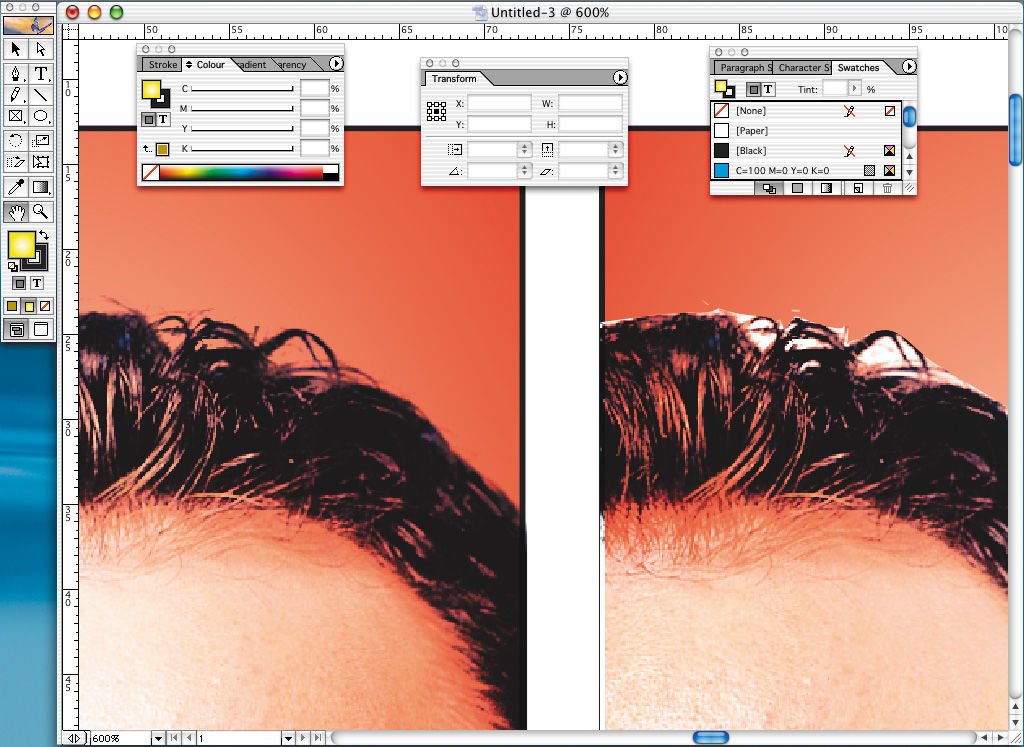Toggle formatting affects text in Colour panel
The image size is (1024, 747).
point(164,119)
